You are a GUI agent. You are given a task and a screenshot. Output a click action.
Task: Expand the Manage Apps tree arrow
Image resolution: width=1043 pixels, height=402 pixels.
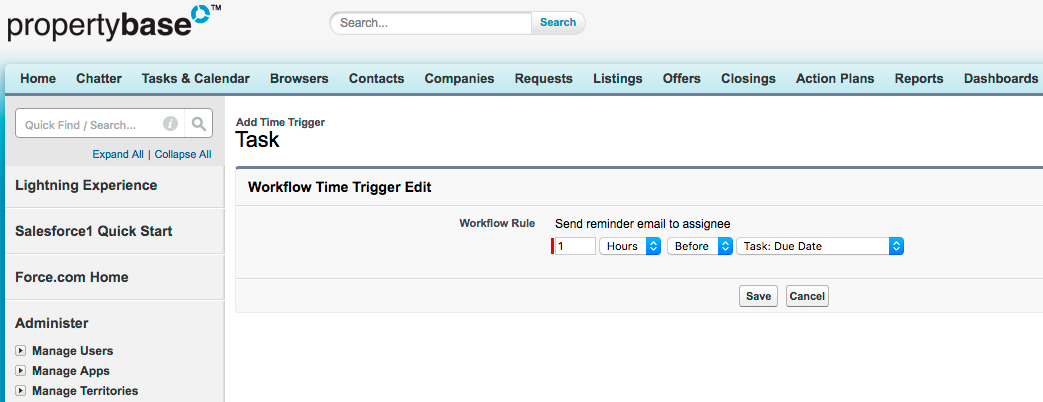[x=21, y=371]
